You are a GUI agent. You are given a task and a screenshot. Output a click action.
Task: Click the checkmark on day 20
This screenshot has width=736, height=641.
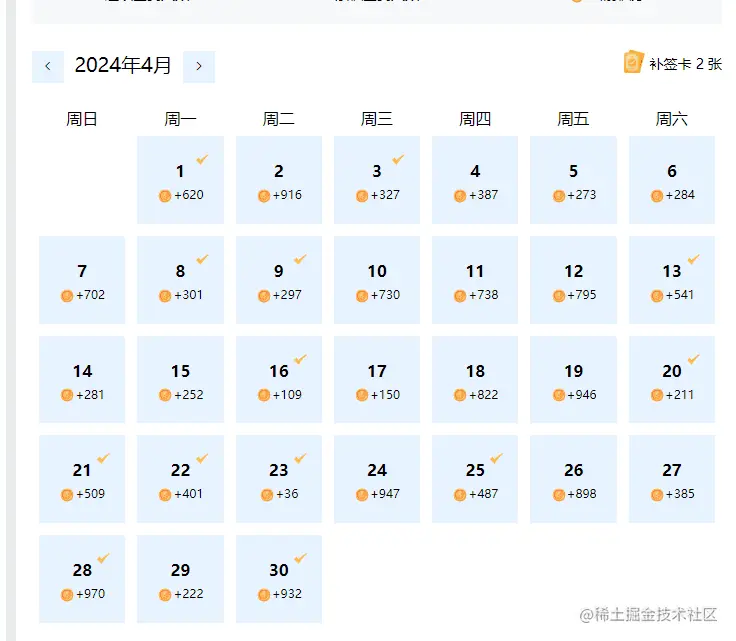coord(694,359)
